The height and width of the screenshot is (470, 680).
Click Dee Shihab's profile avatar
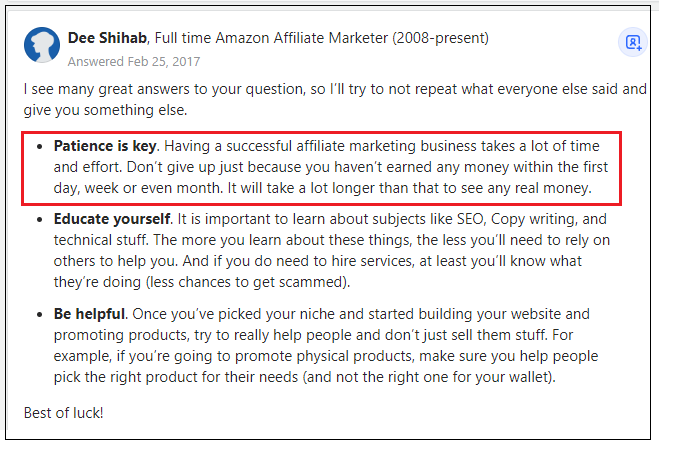pos(43,46)
